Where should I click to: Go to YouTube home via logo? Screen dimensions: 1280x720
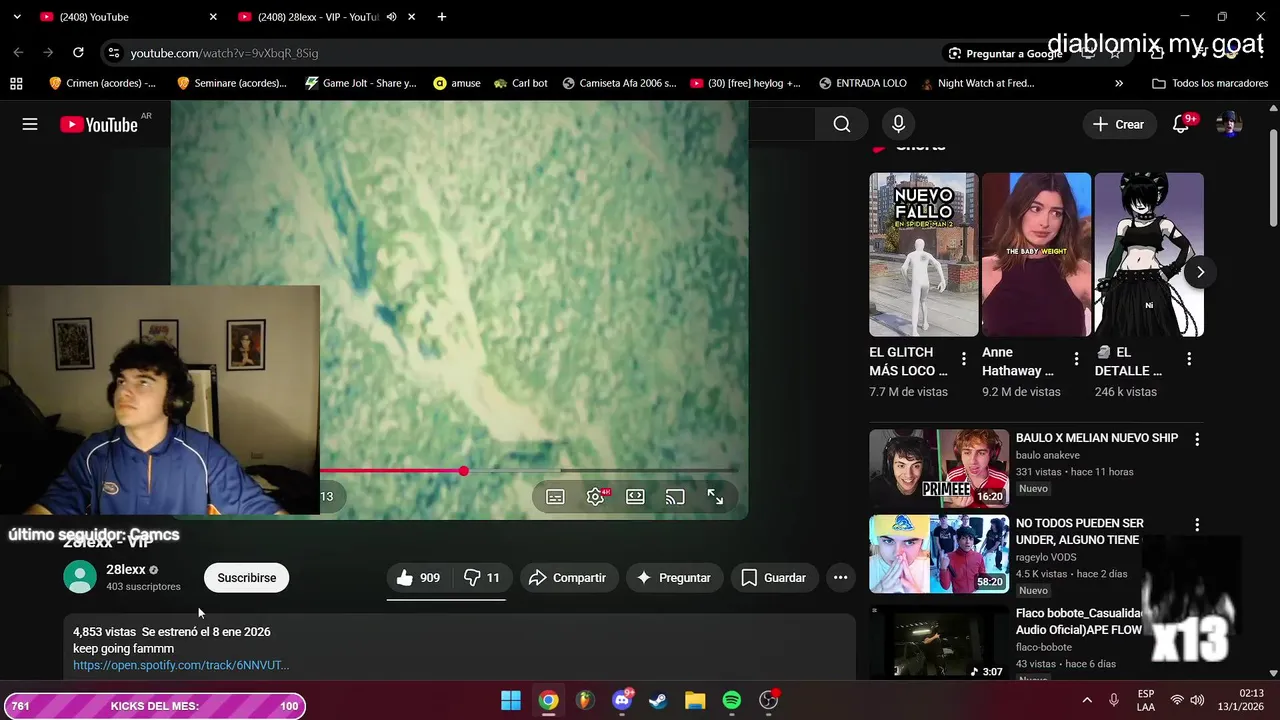(98, 124)
